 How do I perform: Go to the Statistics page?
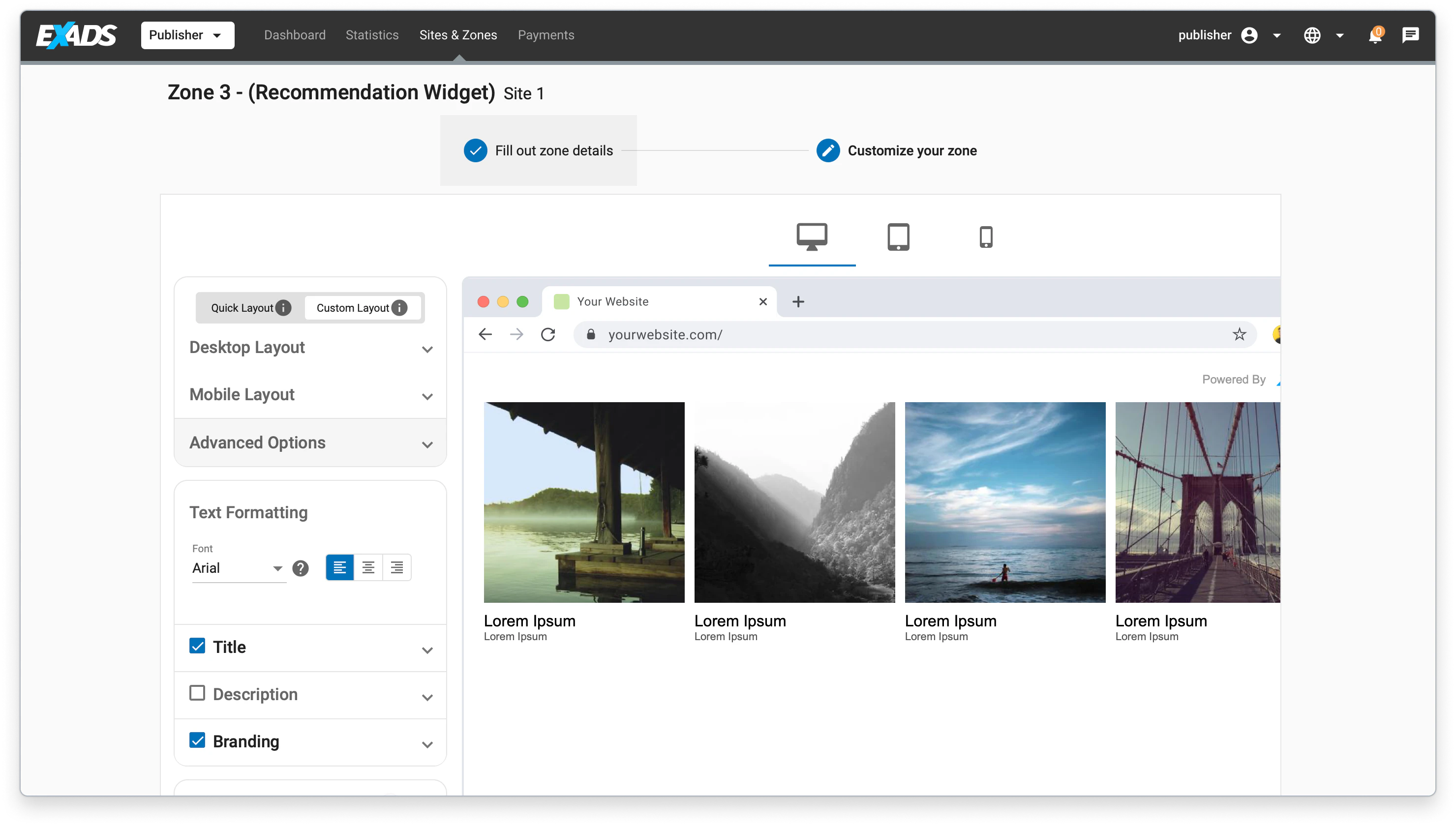click(x=372, y=35)
